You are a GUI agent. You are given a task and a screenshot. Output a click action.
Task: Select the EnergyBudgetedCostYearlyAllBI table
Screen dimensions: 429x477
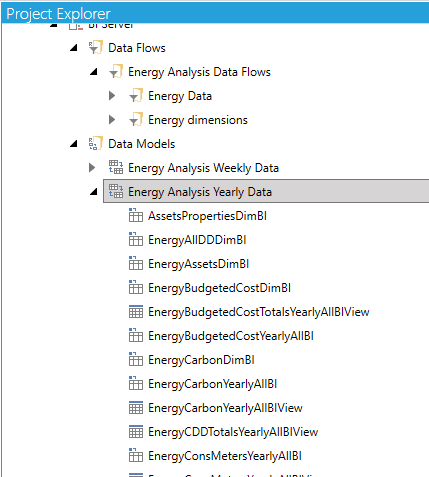click(231, 336)
